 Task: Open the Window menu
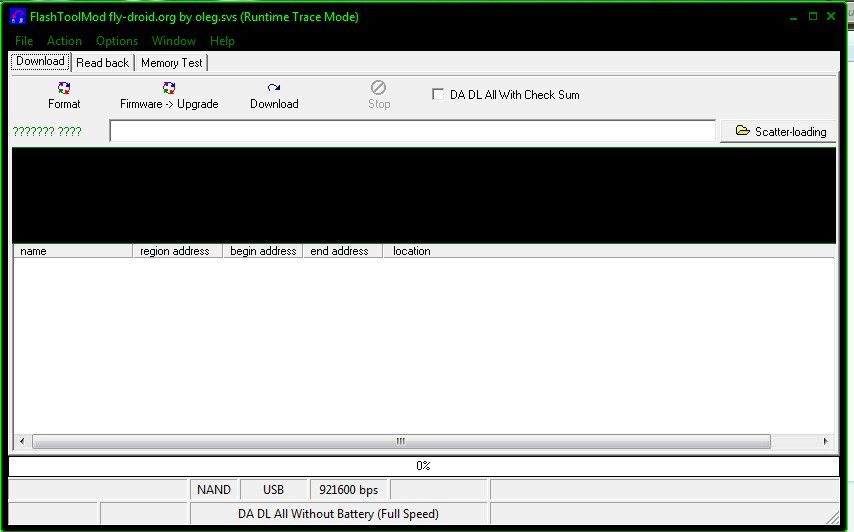pyautogui.click(x=174, y=41)
